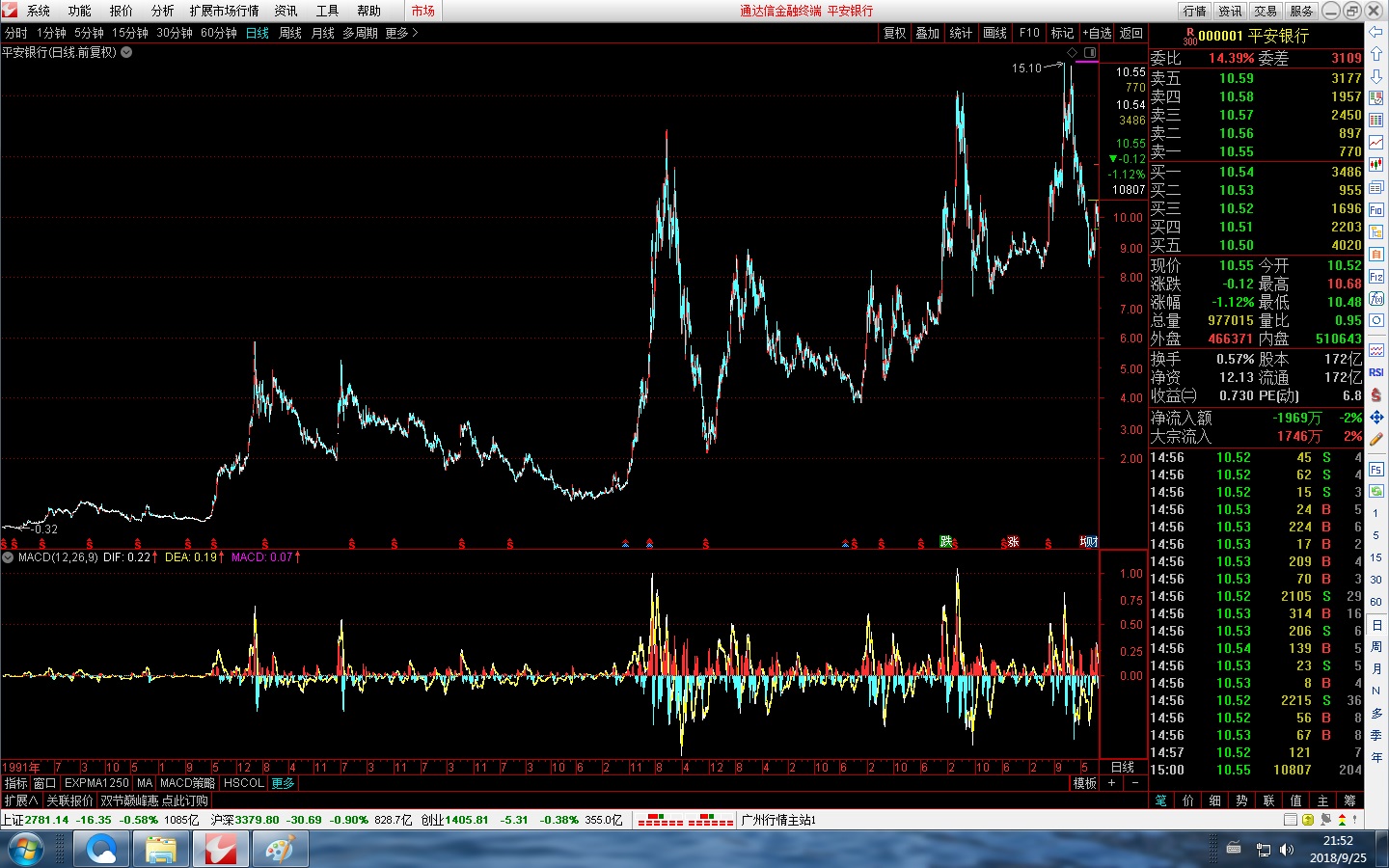Click the F5 sidebar icon
Viewport: 1389px width, 868px height.
click(x=1376, y=470)
